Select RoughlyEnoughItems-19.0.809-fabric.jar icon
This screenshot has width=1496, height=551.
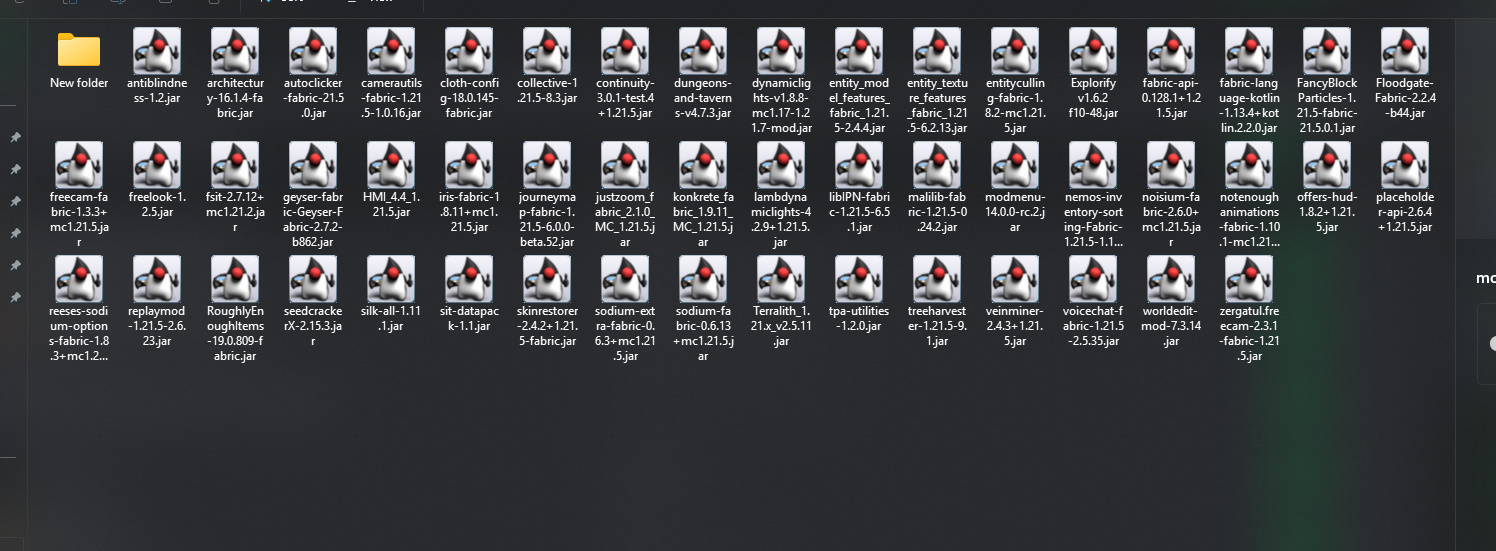tap(235, 279)
